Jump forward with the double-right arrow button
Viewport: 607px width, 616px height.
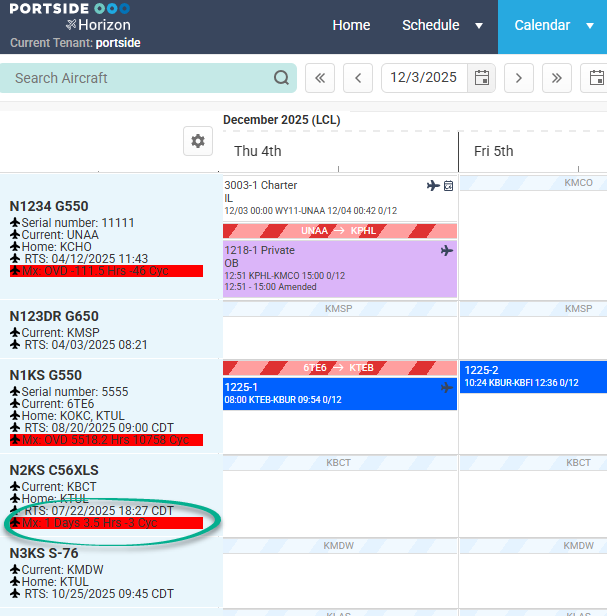pos(557,78)
